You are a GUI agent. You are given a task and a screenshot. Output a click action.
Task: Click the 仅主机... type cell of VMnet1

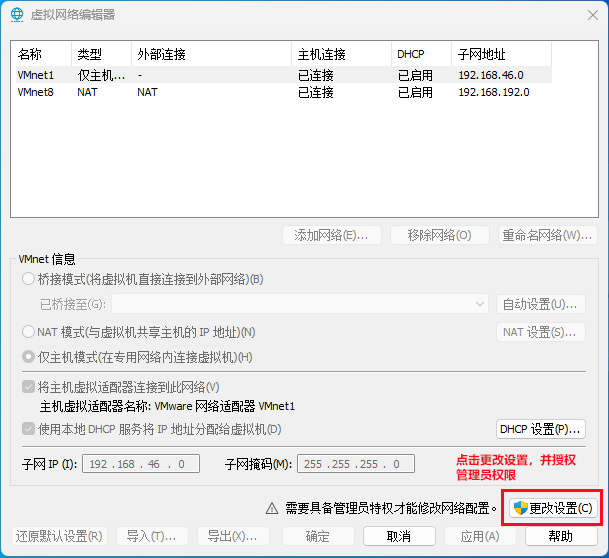pos(101,75)
